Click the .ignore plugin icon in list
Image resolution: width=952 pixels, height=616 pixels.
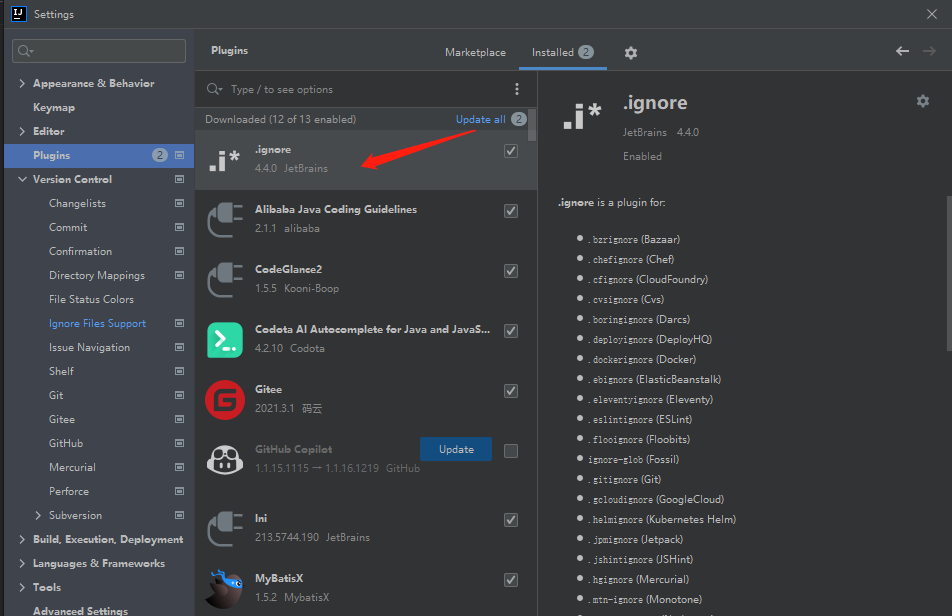coord(225,160)
